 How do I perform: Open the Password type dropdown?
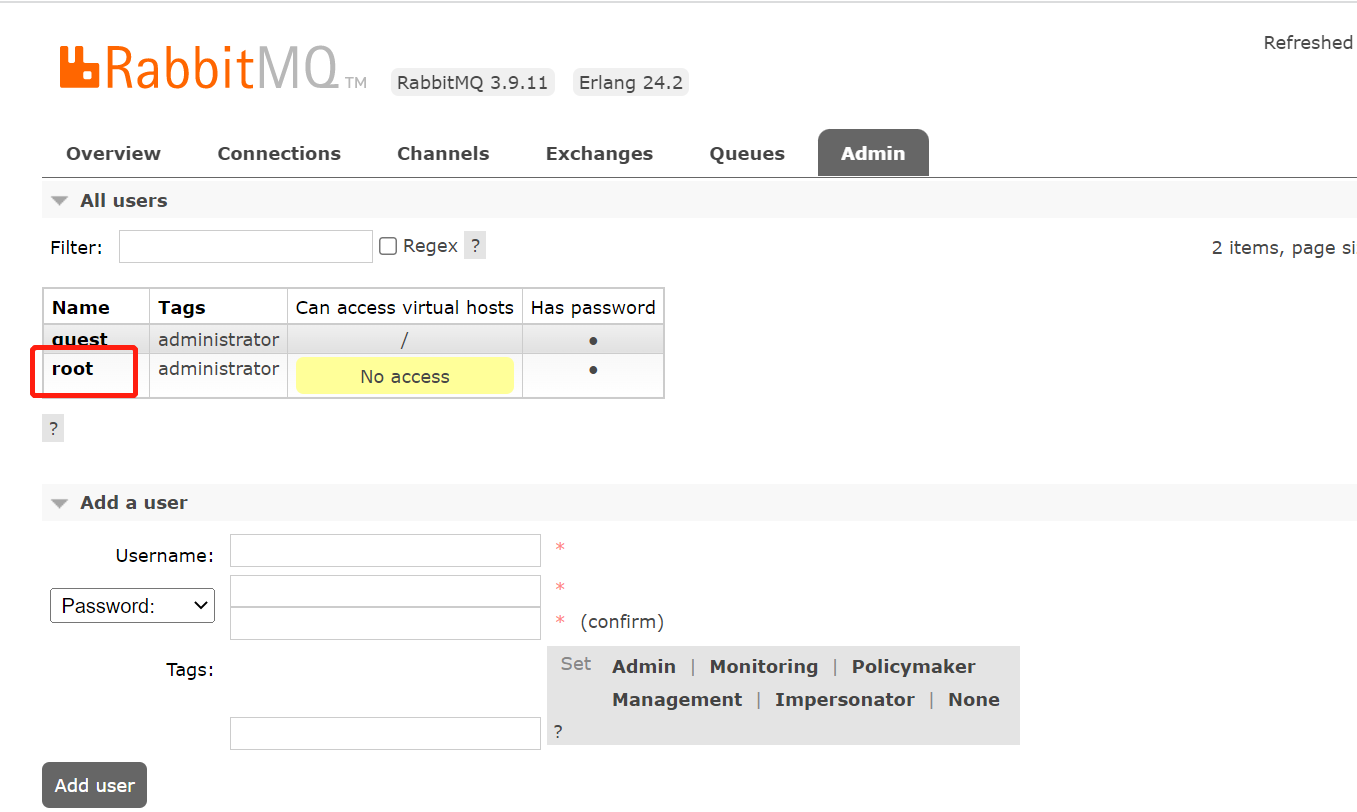(x=132, y=606)
